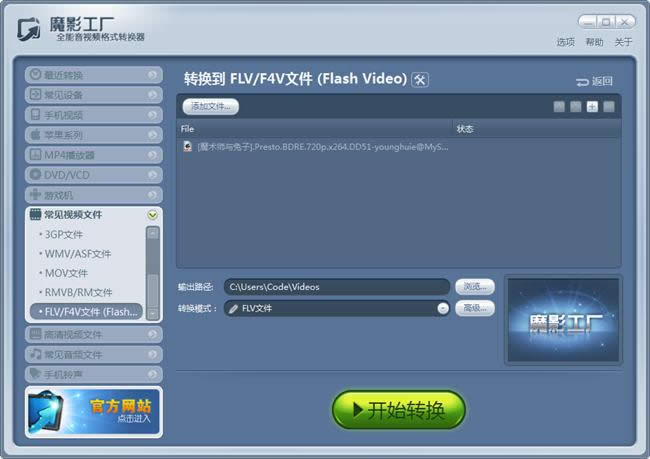The height and width of the screenshot is (459, 650).
Task: Expand the 游戏机 category arrow
Action: click(x=152, y=194)
